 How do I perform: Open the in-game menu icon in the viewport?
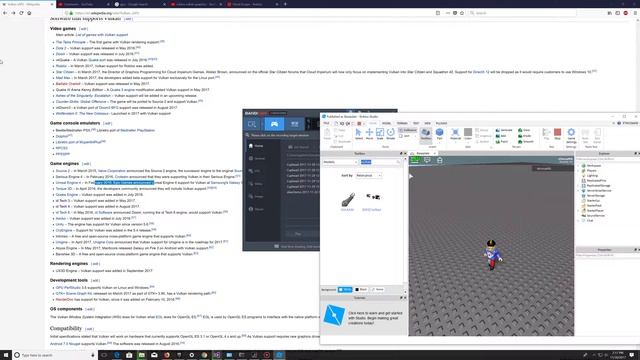point(414,160)
